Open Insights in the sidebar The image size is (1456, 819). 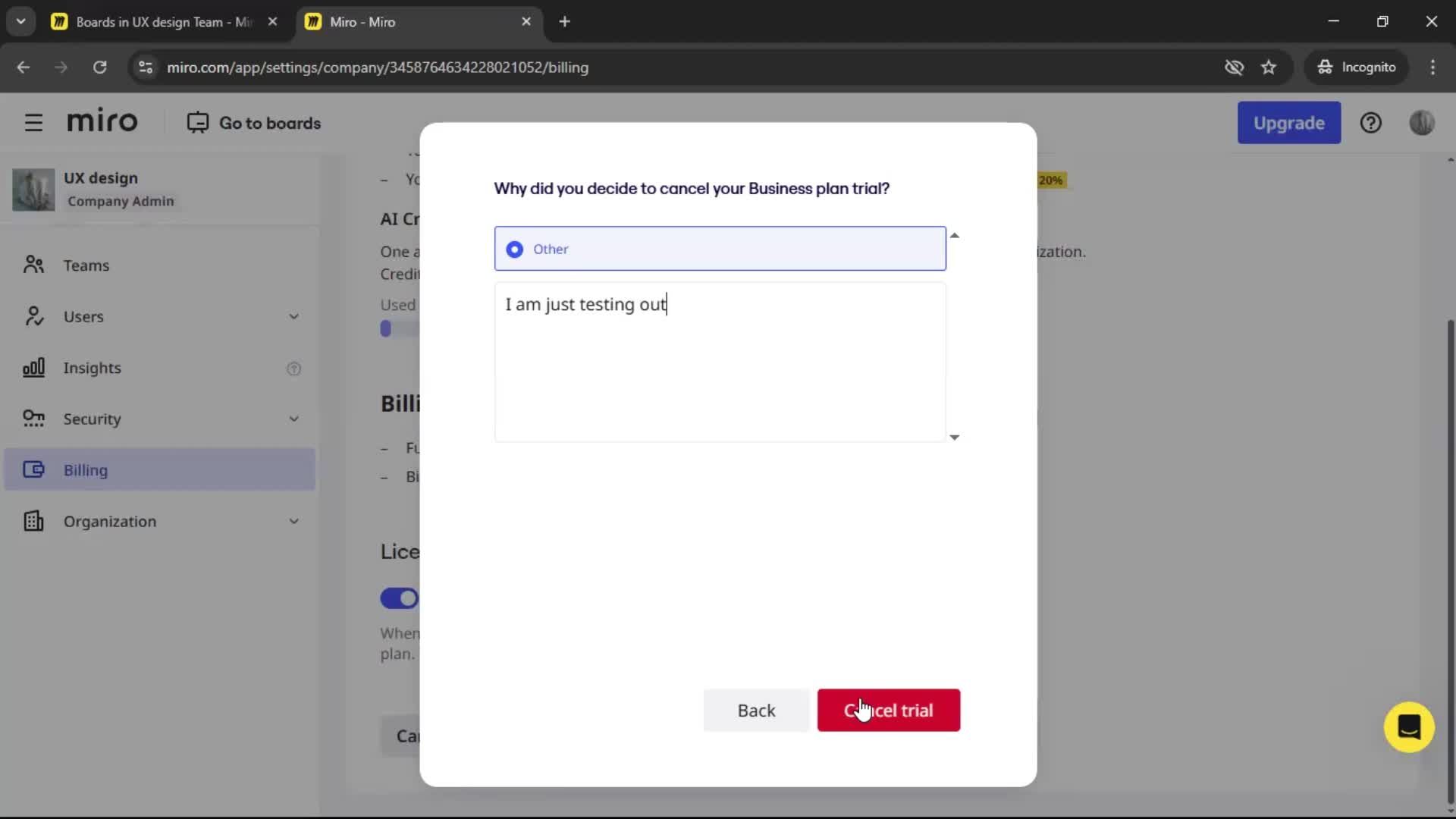pyautogui.click(x=159, y=368)
